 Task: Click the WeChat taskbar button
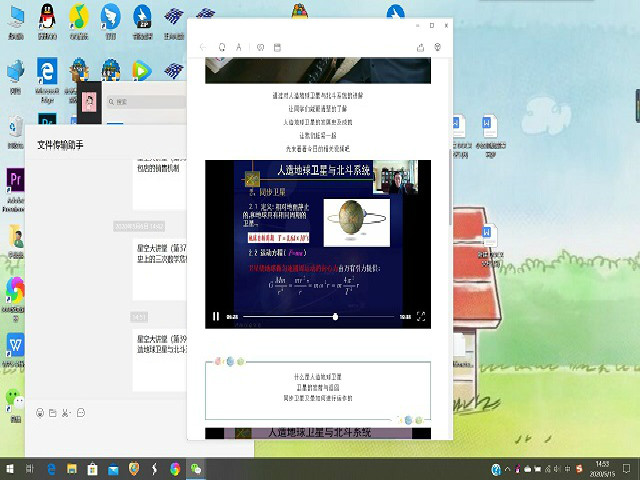[196, 469]
